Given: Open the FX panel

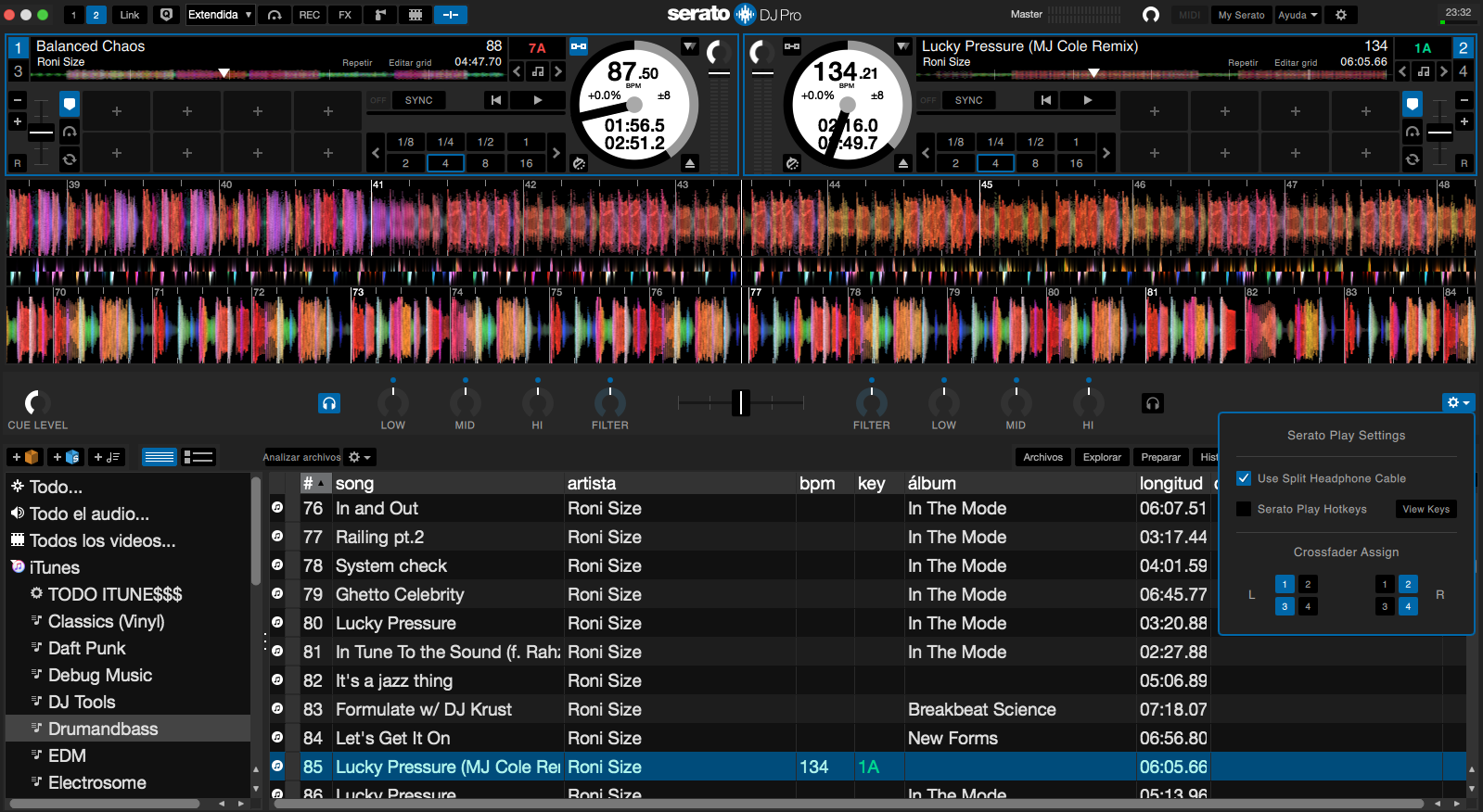Looking at the screenshot, I should click(345, 15).
